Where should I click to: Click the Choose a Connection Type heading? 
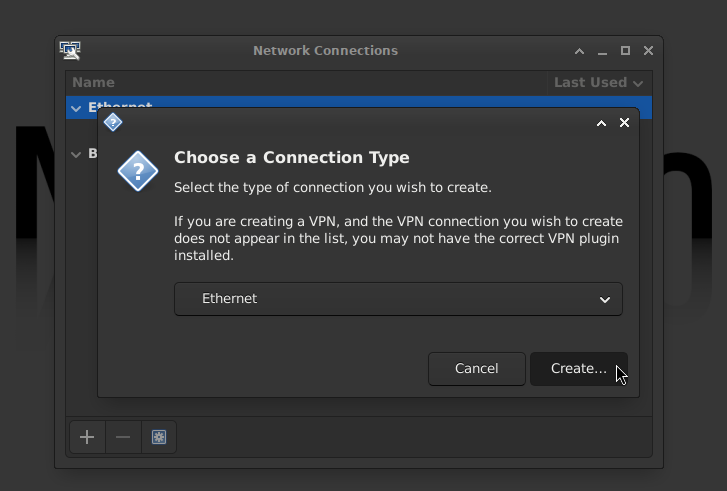[x=292, y=158]
